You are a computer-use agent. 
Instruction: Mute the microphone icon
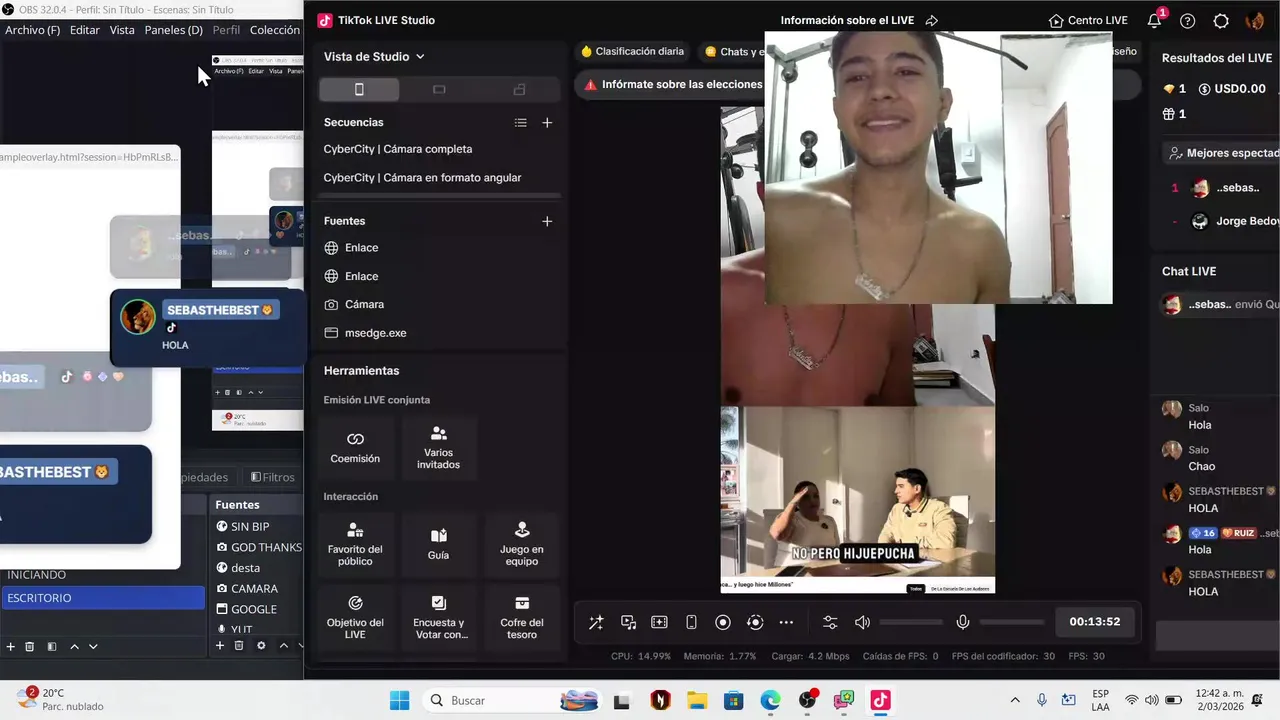click(x=962, y=622)
